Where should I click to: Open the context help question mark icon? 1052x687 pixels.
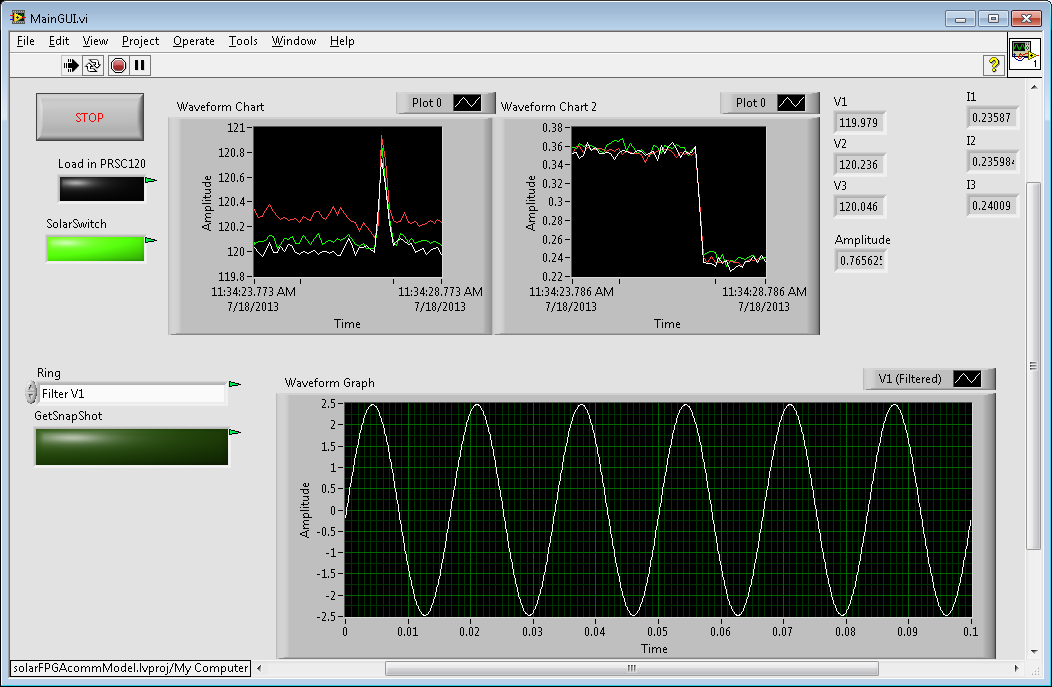tap(994, 65)
